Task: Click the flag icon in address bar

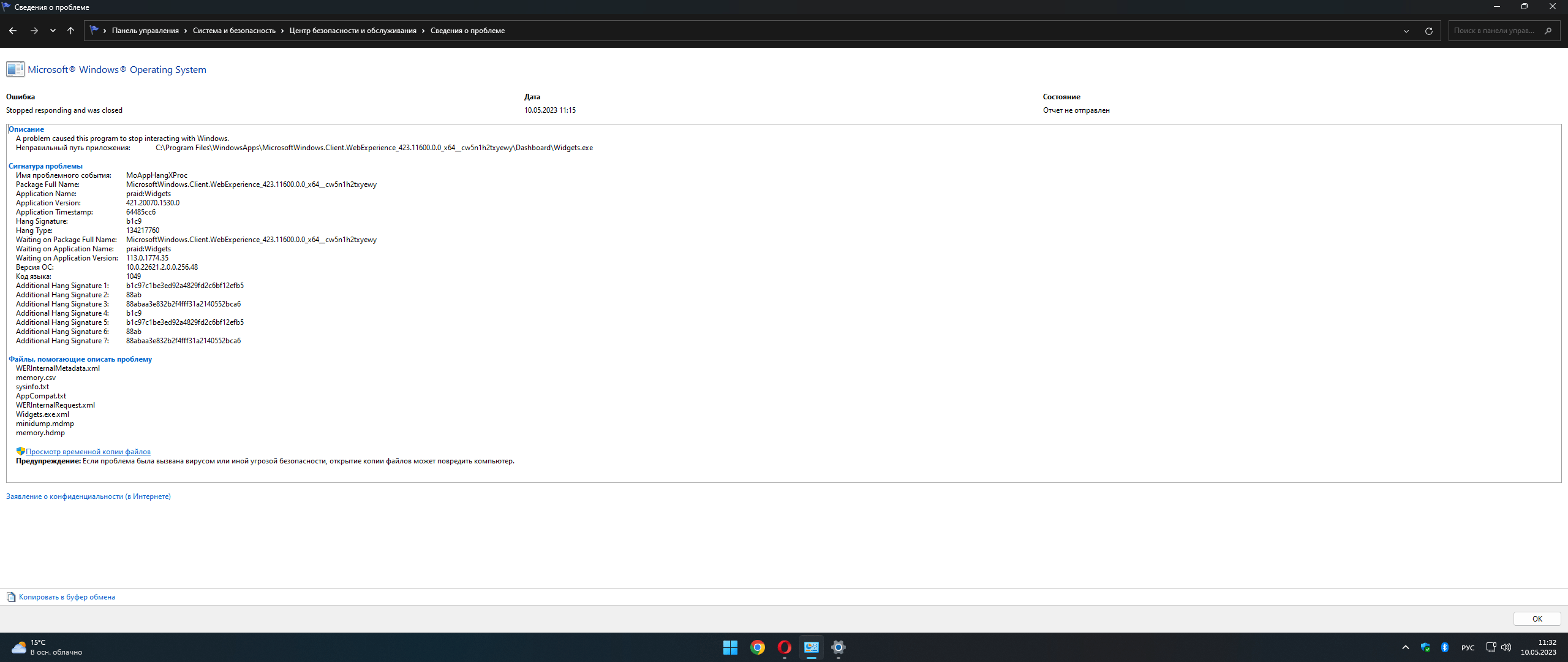Action: tap(94, 30)
